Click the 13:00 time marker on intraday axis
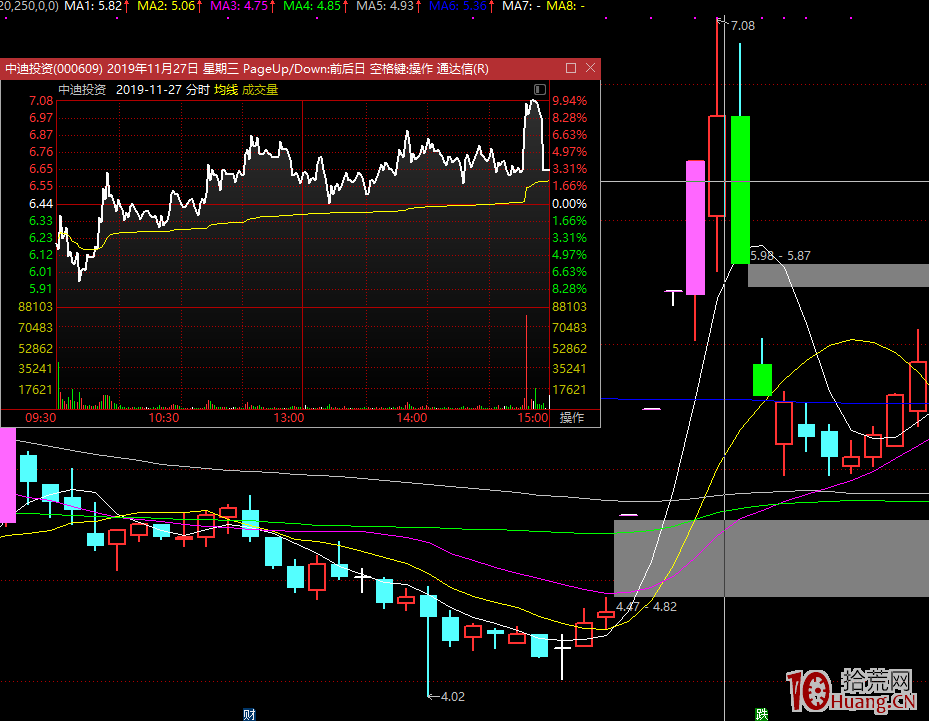929x721 pixels. coord(289,417)
